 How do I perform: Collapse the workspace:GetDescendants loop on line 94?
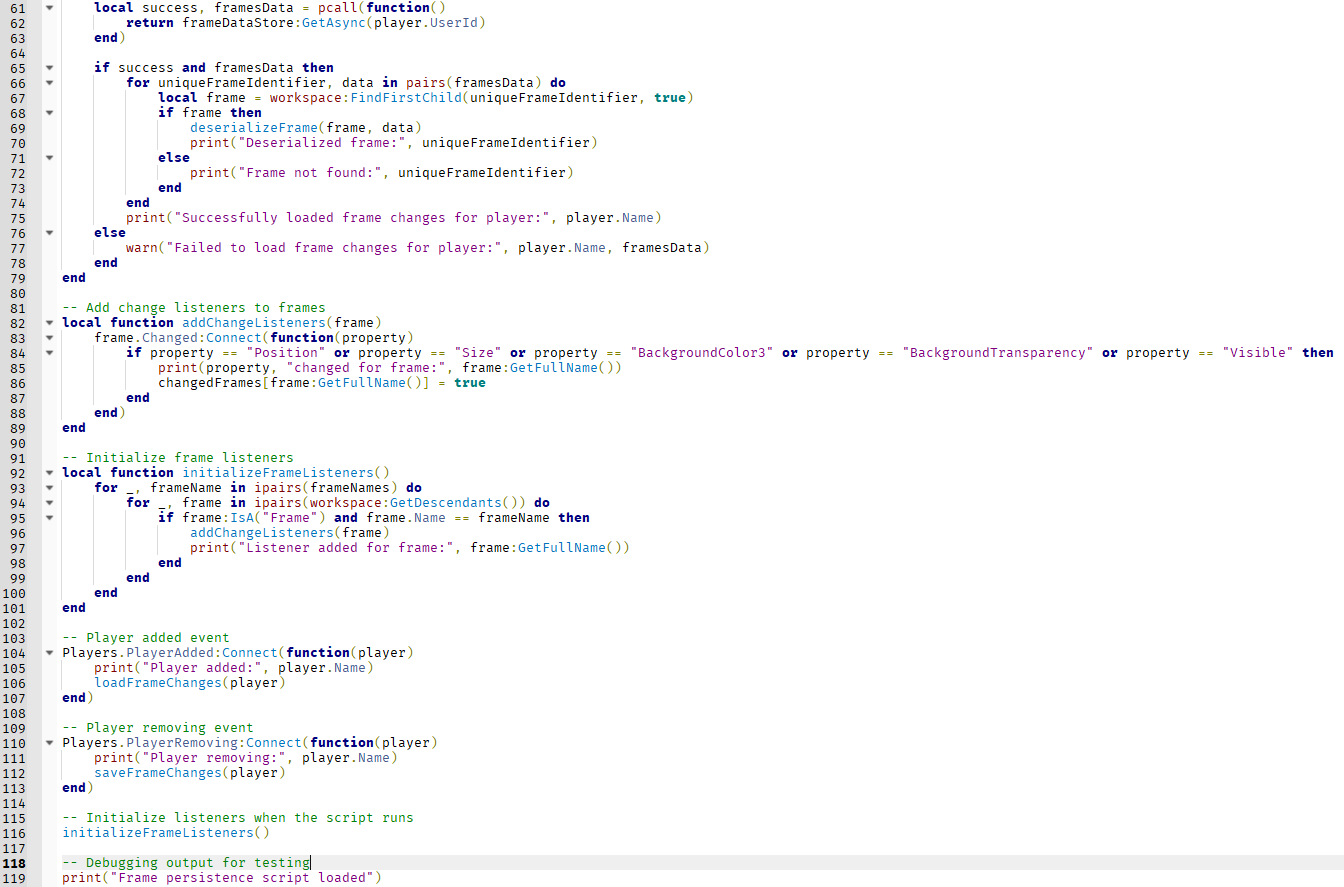tap(49, 503)
